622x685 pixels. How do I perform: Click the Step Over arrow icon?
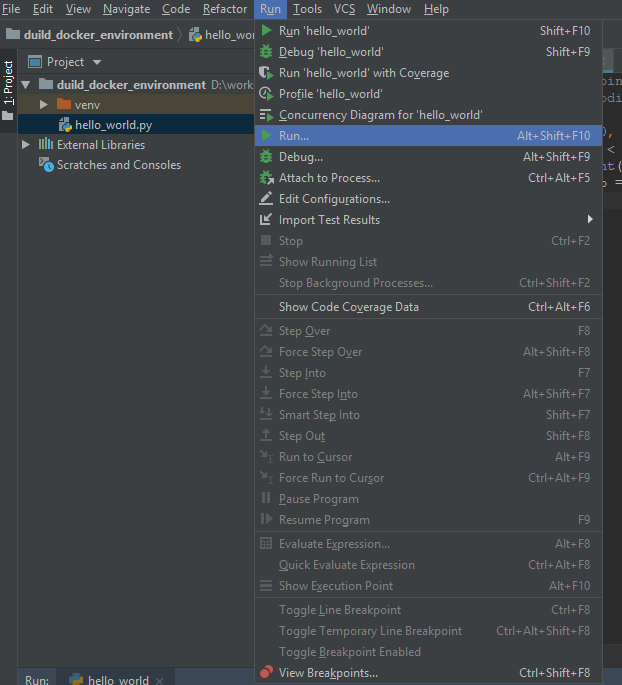tap(266, 331)
